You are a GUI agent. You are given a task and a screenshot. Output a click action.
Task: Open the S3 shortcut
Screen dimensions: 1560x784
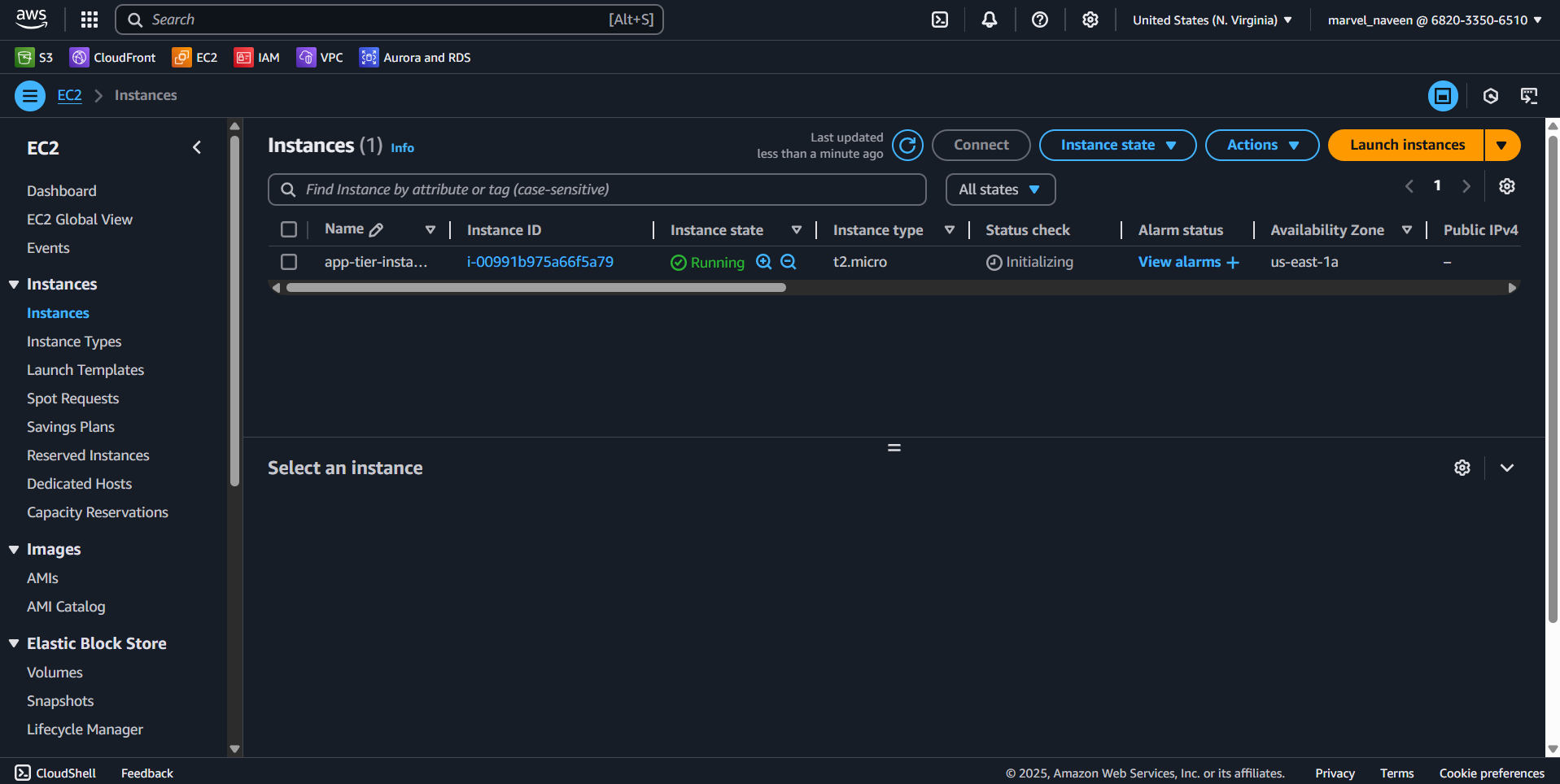pyautogui.click(x=34, y=57)
